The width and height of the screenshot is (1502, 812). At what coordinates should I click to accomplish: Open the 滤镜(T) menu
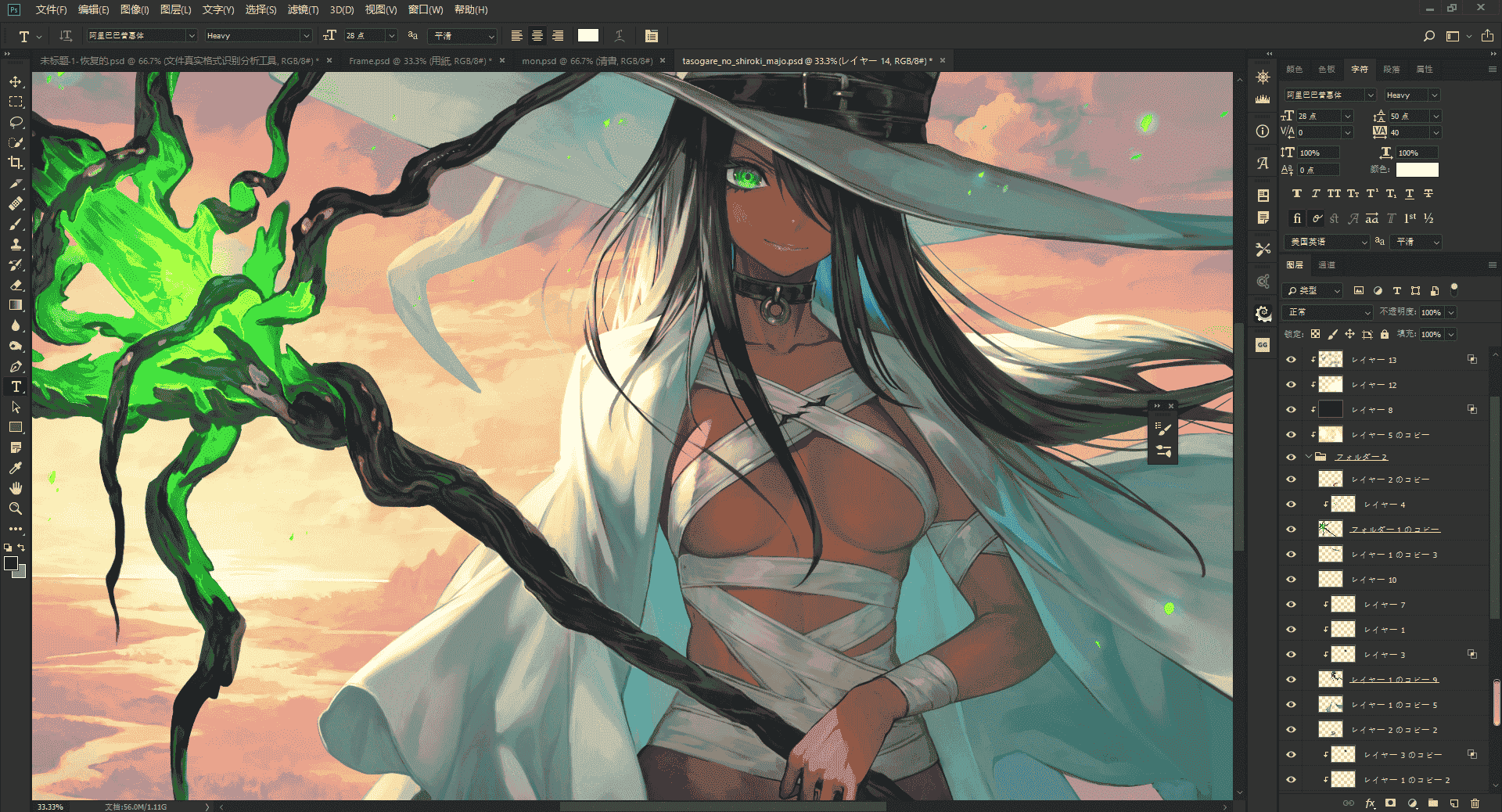[x=303, y=9]
